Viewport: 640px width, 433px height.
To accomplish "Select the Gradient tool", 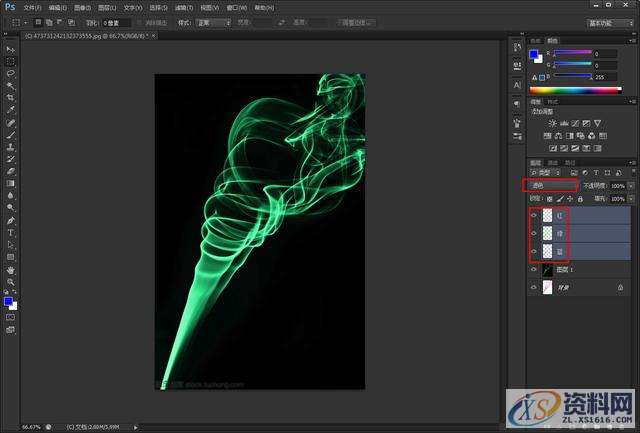I will pos(11,183).
